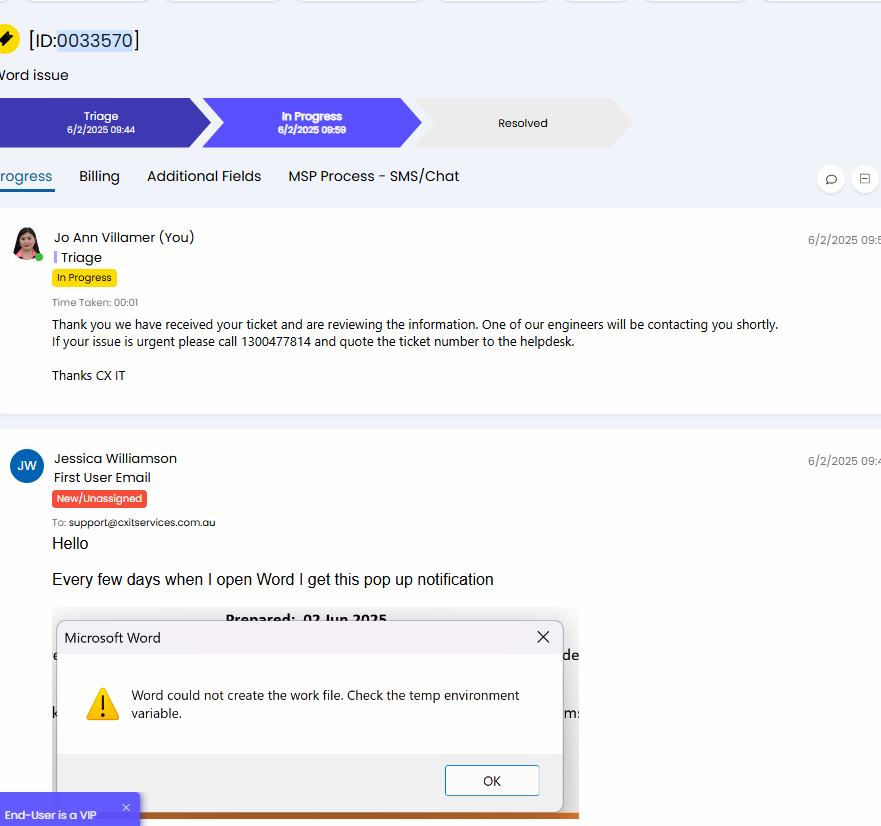Select the Triage stage in the status tracker
This screenshot has width=881, height=826.
101,123
